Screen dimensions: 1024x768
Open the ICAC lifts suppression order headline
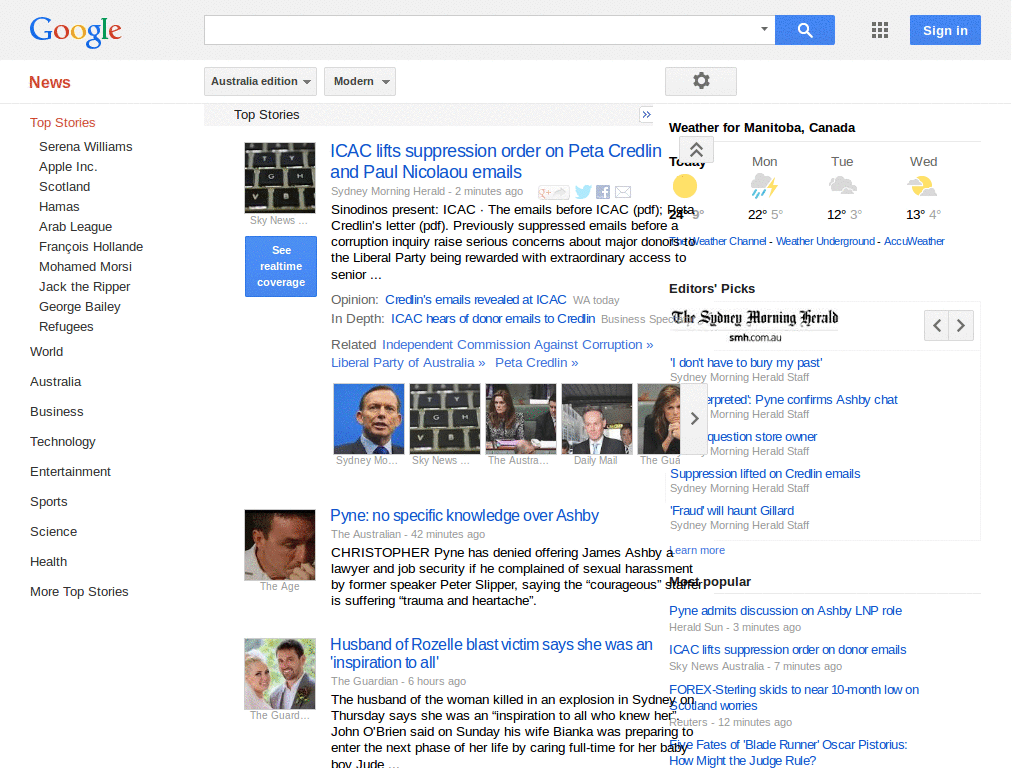(x=496, y=161)
